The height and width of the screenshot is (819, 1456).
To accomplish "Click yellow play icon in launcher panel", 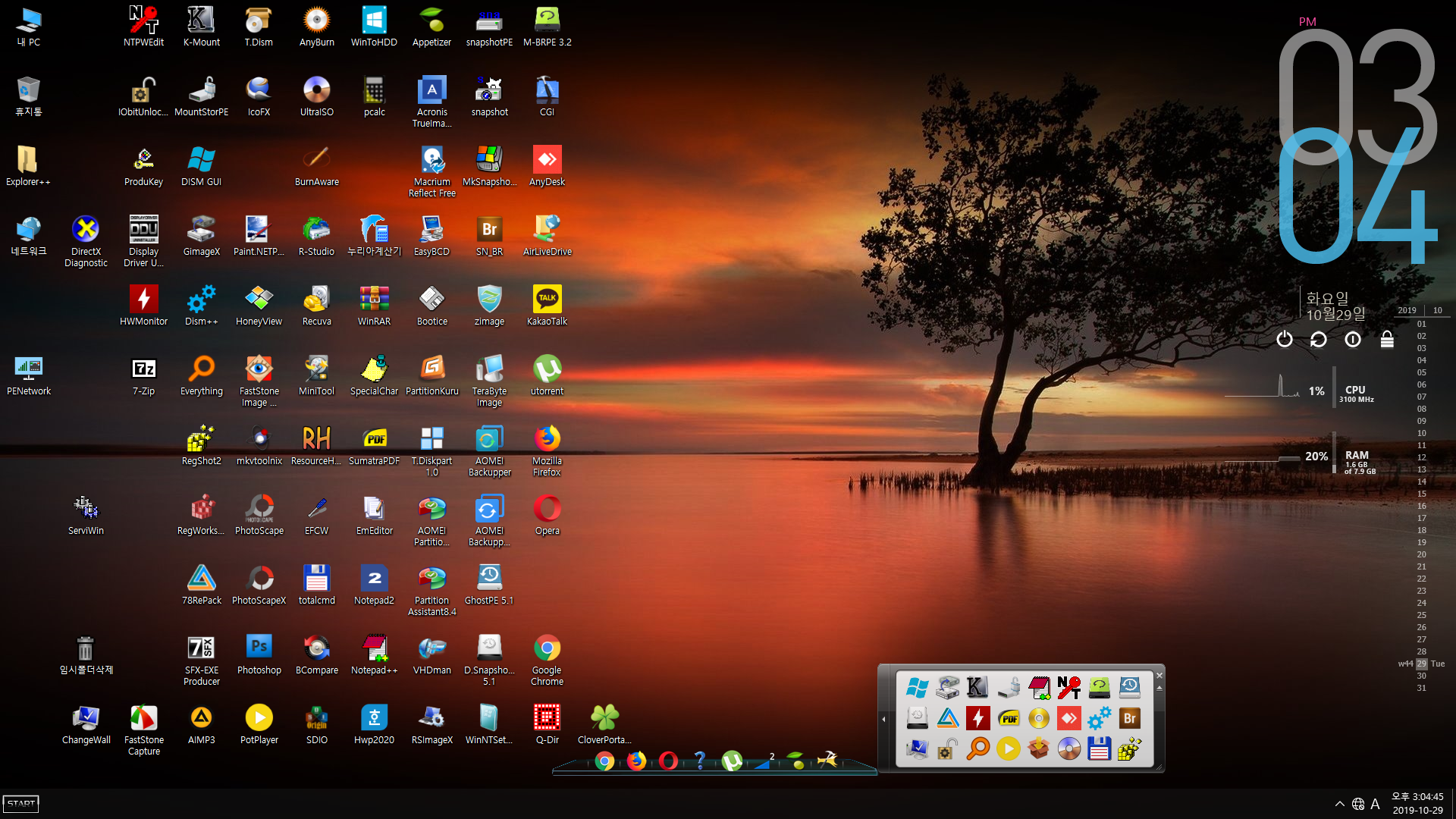I will pos(1009,748).
